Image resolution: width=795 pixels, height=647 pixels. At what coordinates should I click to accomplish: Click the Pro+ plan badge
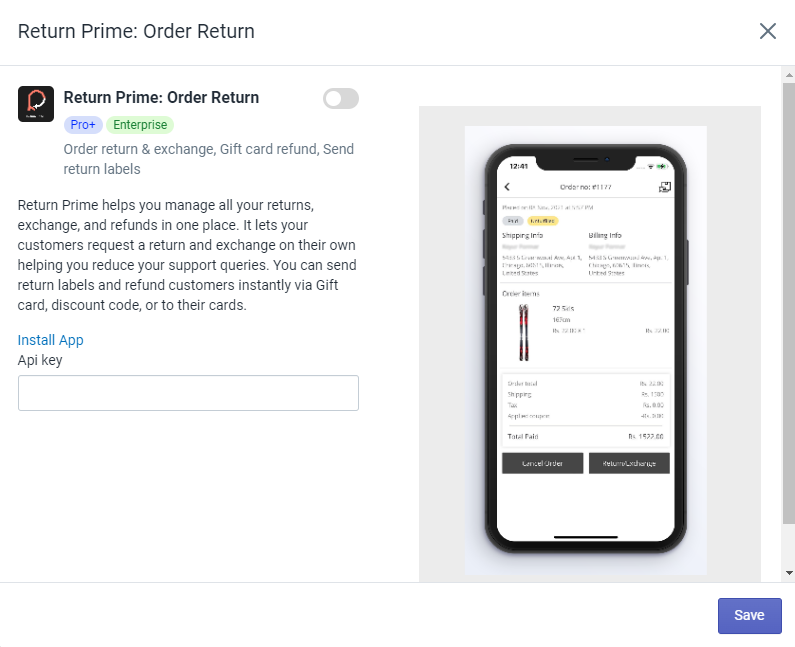(83, 125)
